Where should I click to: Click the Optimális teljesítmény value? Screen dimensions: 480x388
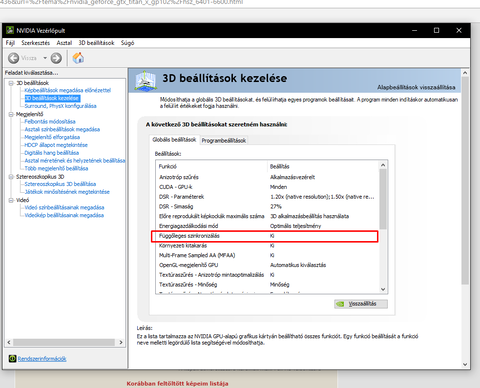295,226
